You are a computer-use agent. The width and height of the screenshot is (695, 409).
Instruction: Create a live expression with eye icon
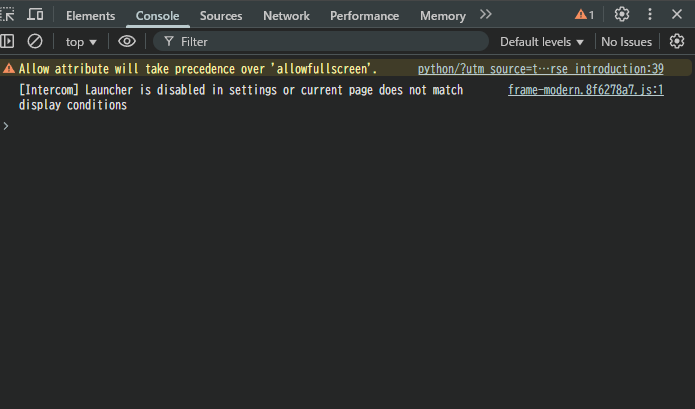[x=127, y=41]
